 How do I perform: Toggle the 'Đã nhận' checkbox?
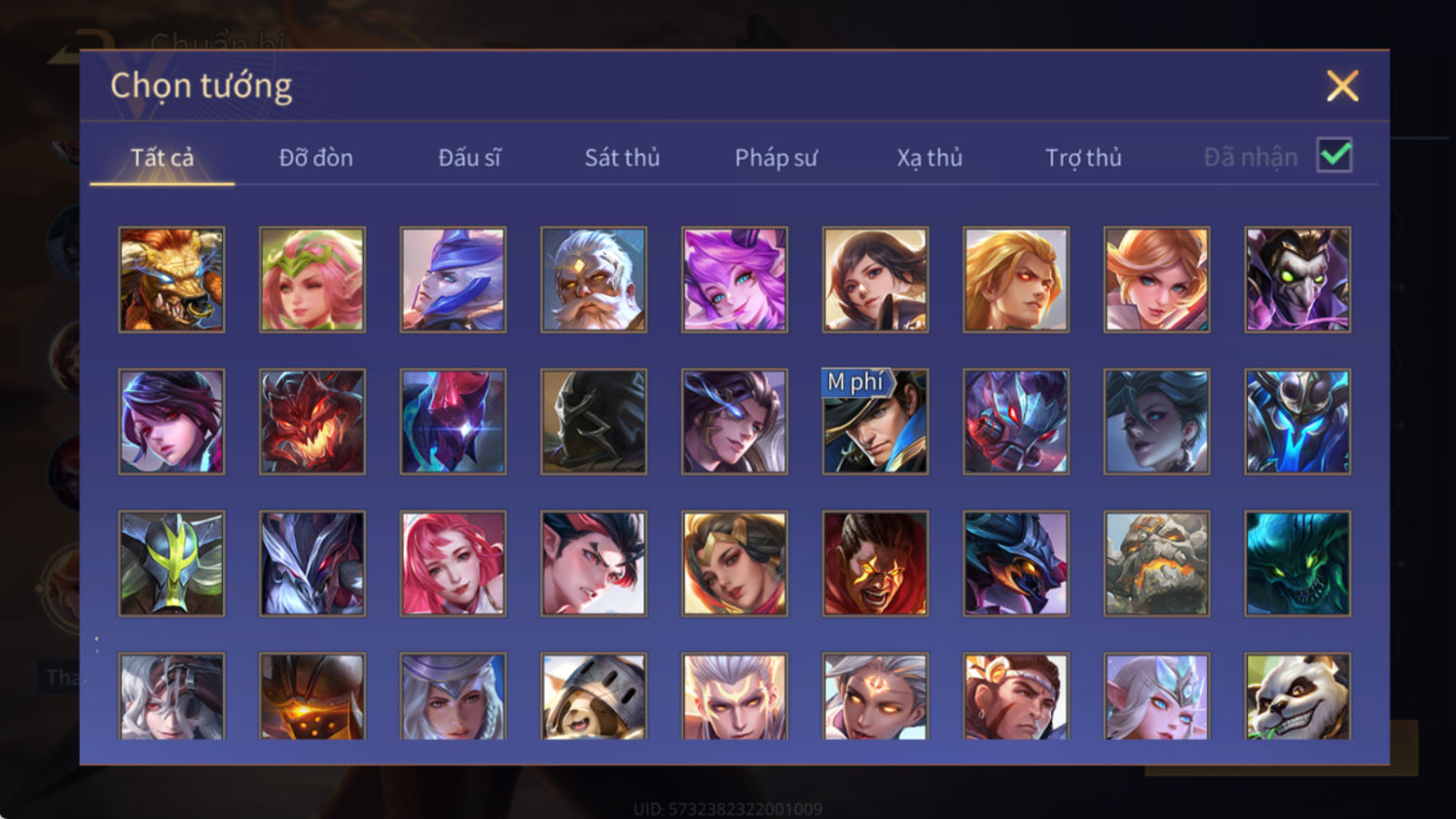pos(1334,156)
